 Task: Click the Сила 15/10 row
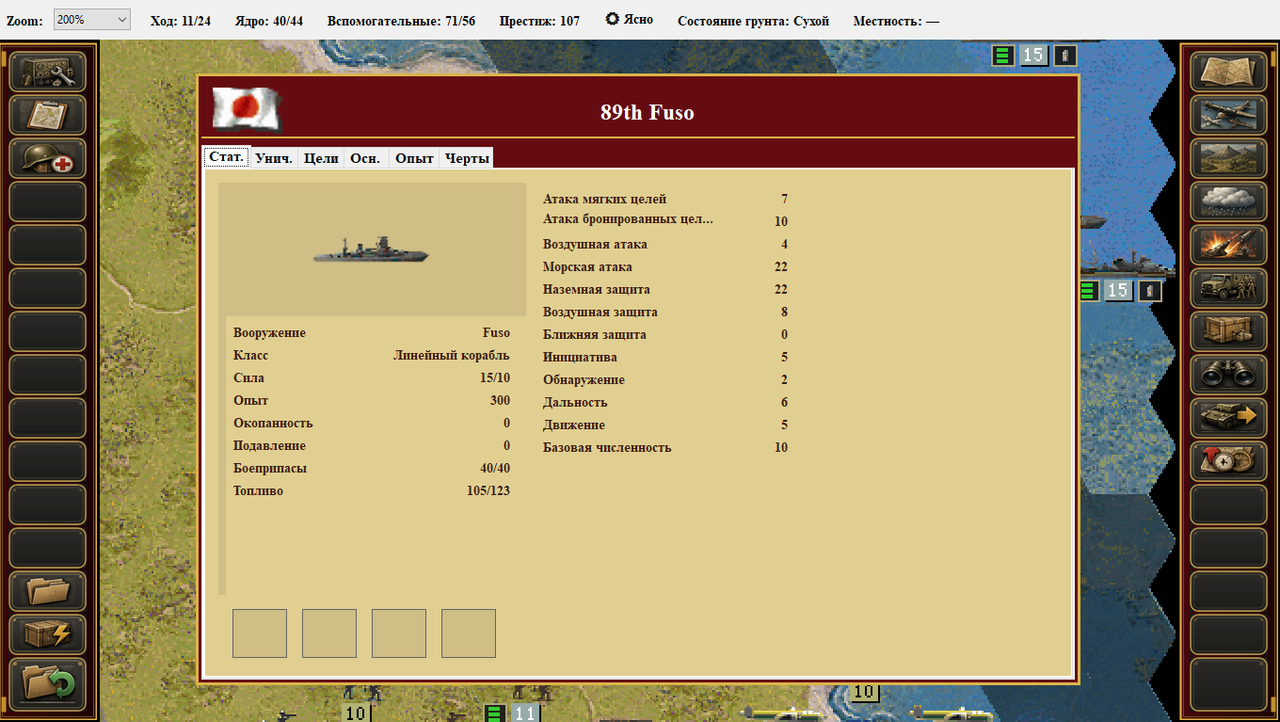tap(371, 378)
